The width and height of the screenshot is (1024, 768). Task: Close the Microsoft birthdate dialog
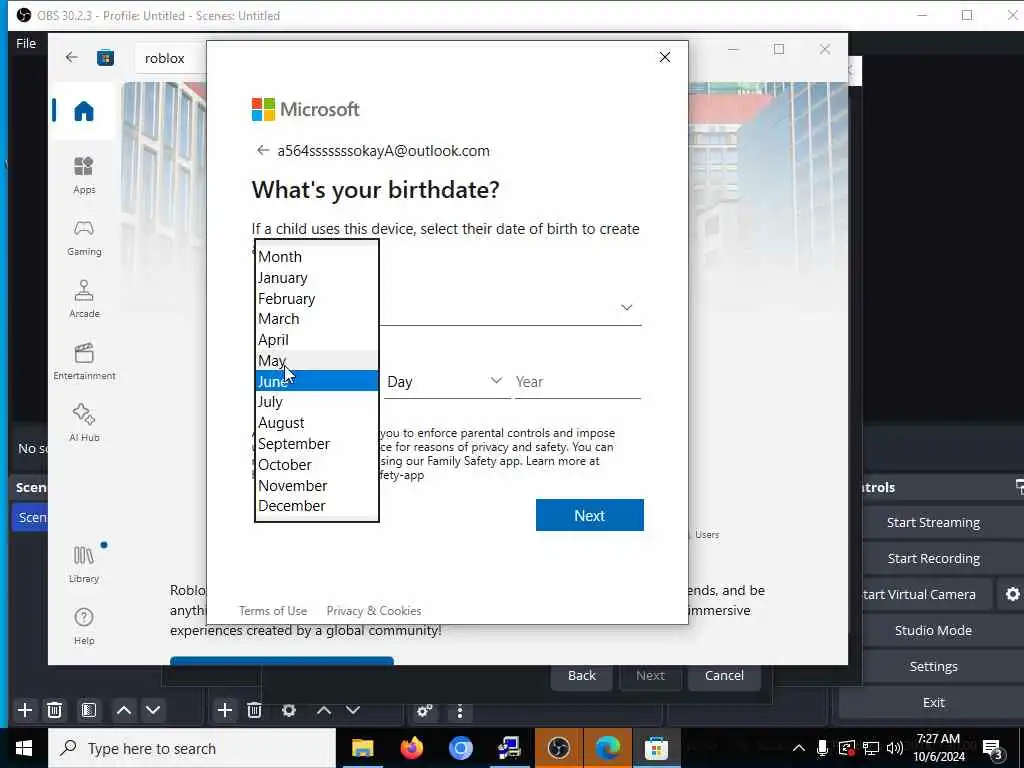click(x=665, y=57)
